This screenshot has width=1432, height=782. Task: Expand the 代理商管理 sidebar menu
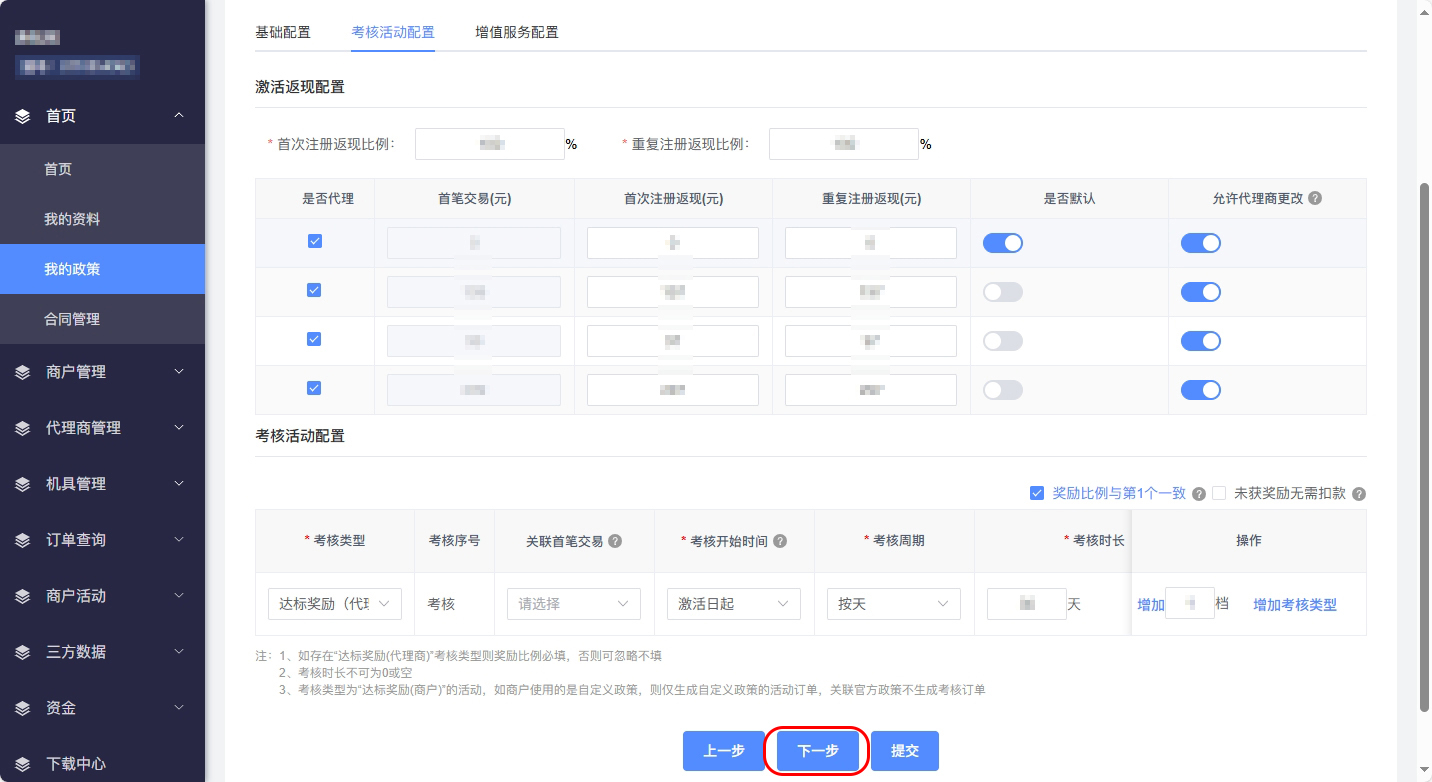coord(102,428)
